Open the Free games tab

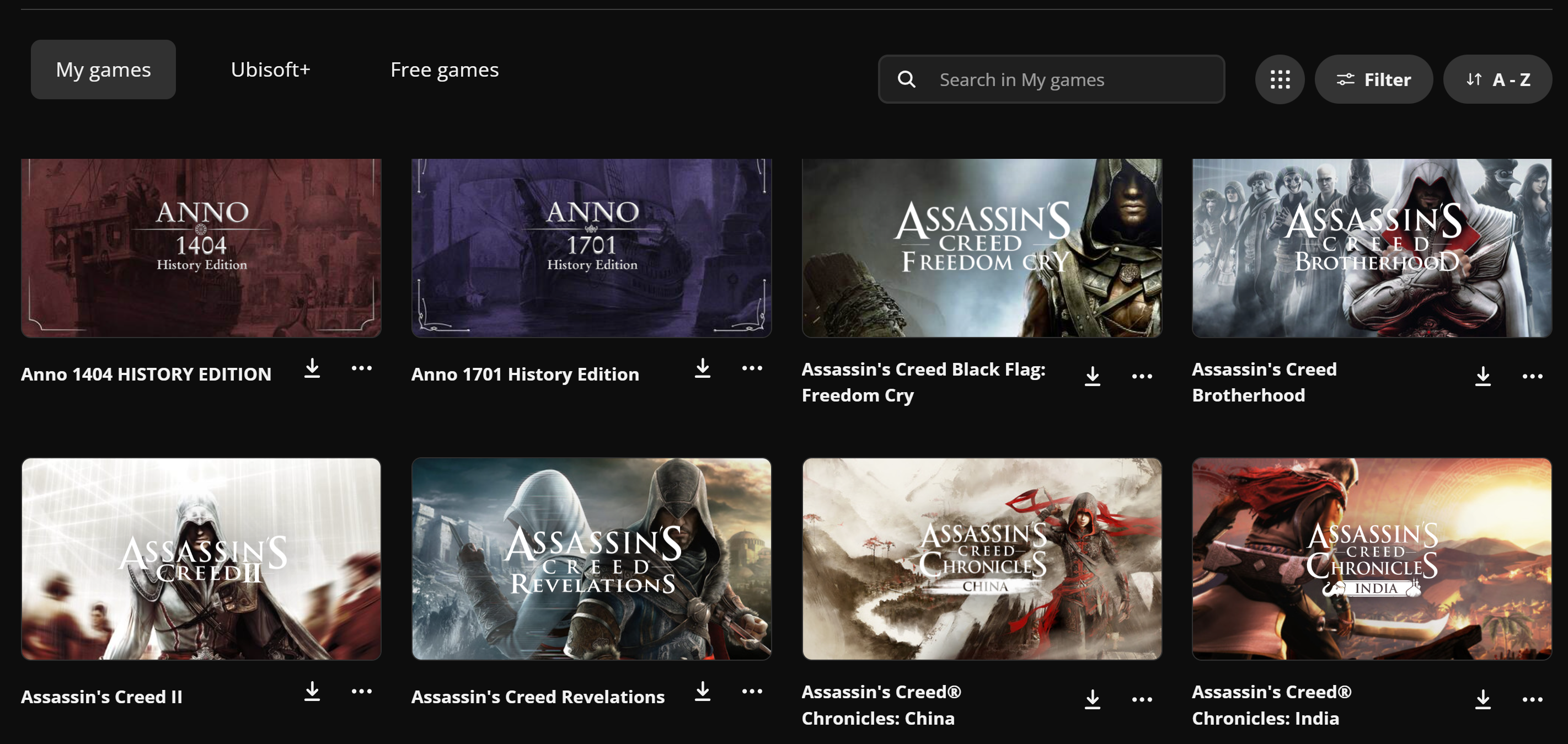445,69
